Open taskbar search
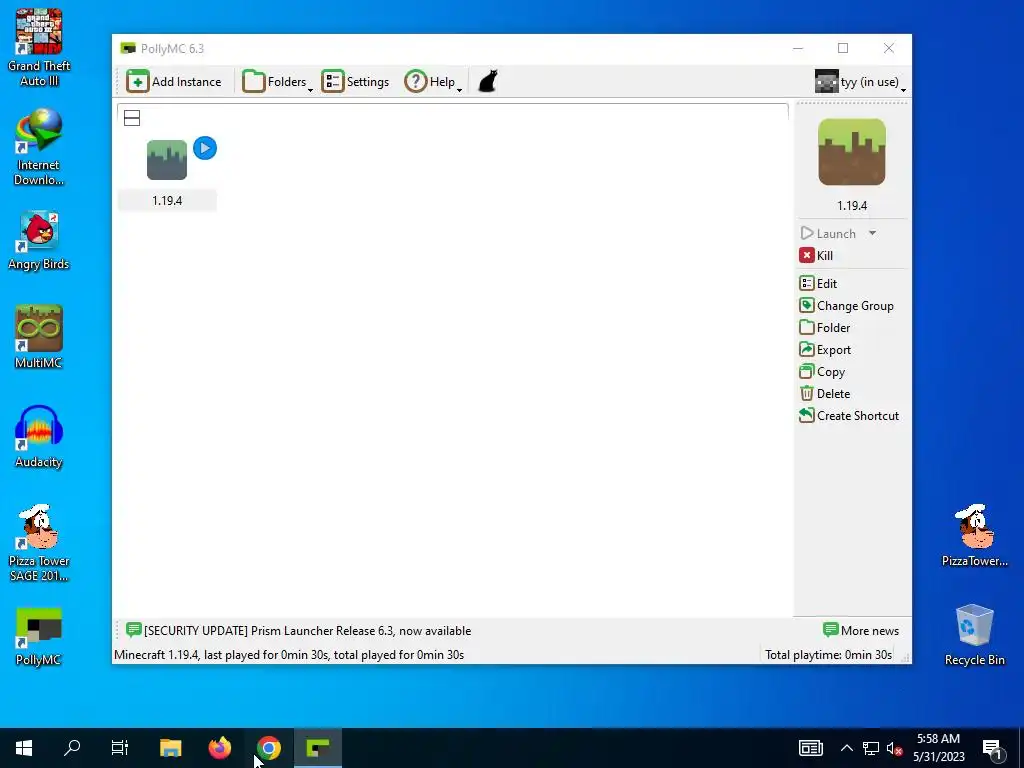This screenshot has width=1024, height=768. tap(72, 748)
